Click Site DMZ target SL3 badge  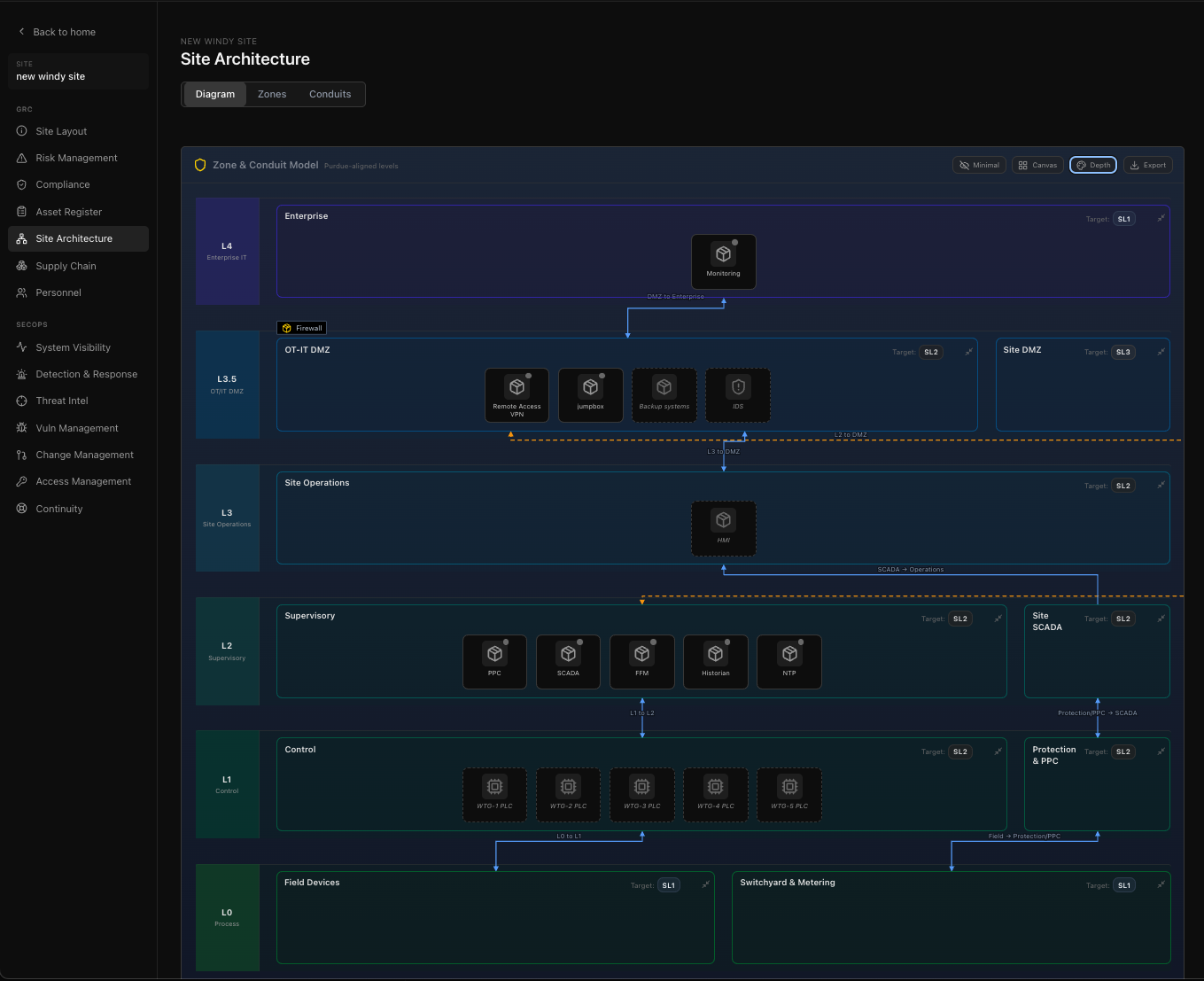[1123, 352]
